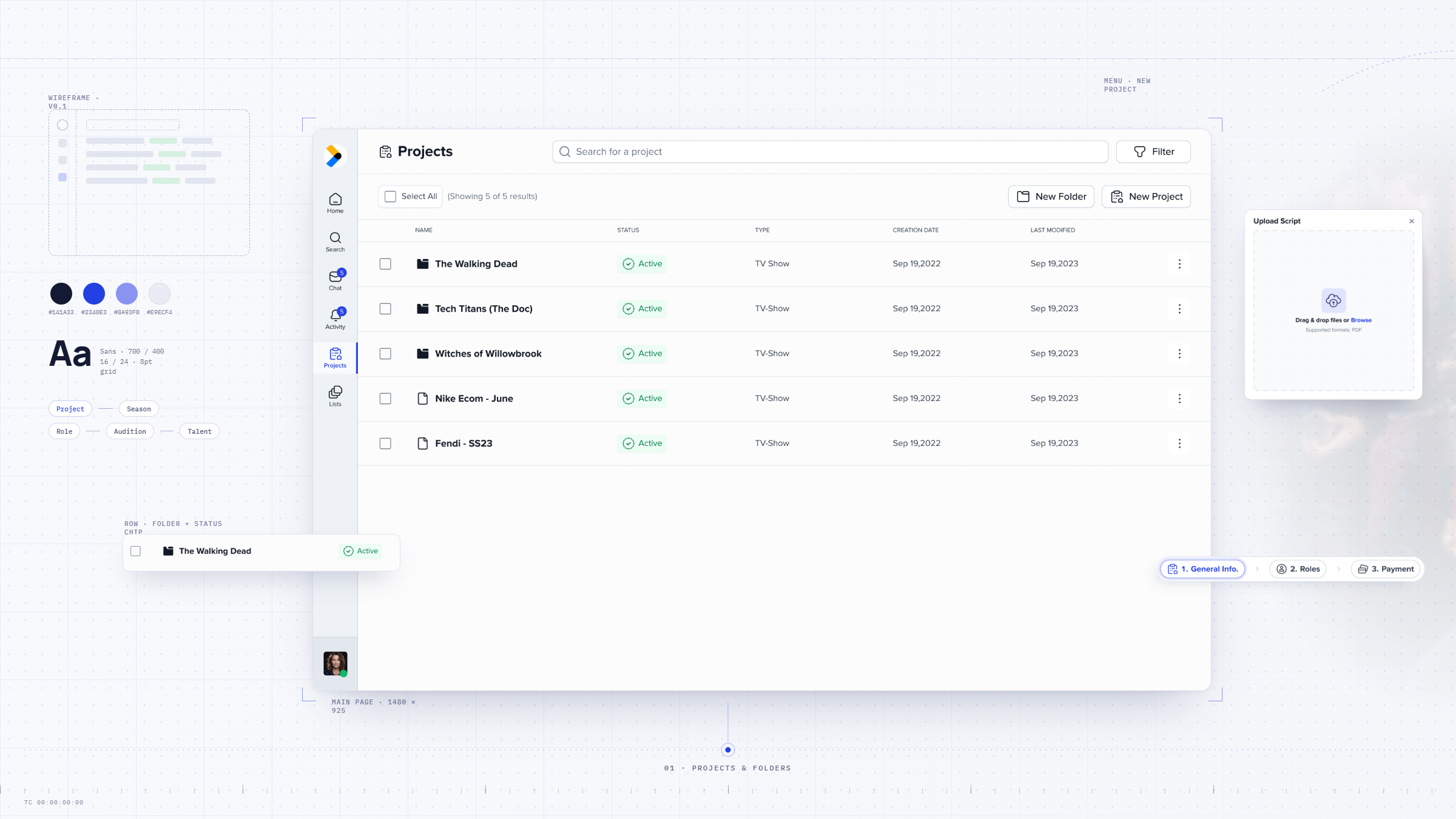Select the 2. Roles step
This screenshot has height=819, width=1456.
pos(1298,569)
